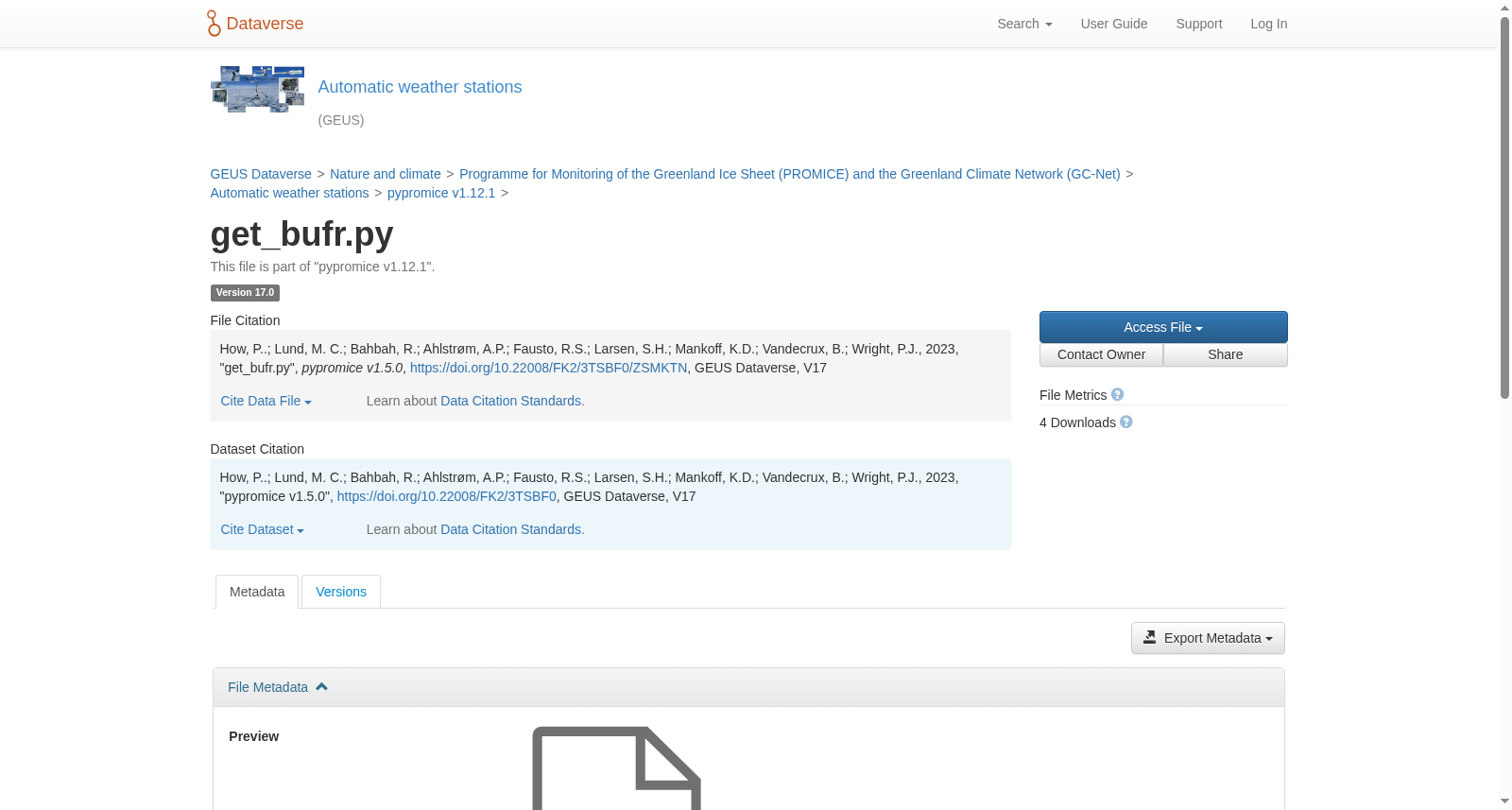The width and height of the screenshot is (1512, 810).
Task: Open the file DOI link ending ZSMKTN
Action: click(548, 368)
